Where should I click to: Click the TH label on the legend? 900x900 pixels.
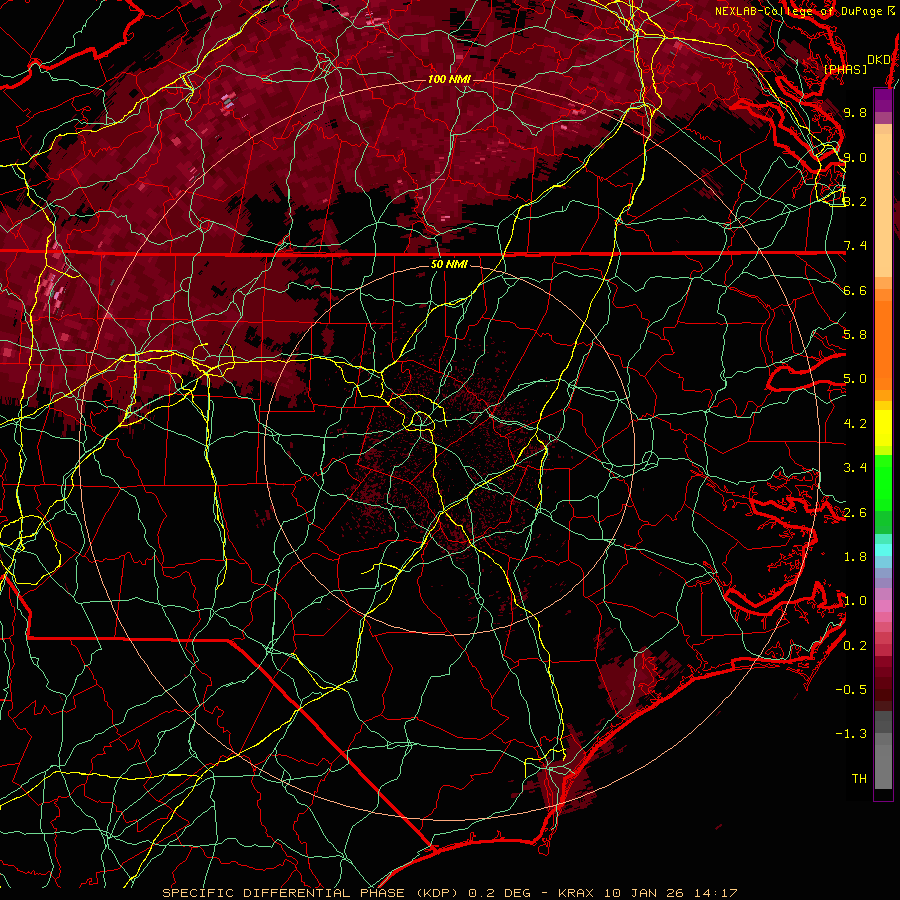tap(859, 778)
